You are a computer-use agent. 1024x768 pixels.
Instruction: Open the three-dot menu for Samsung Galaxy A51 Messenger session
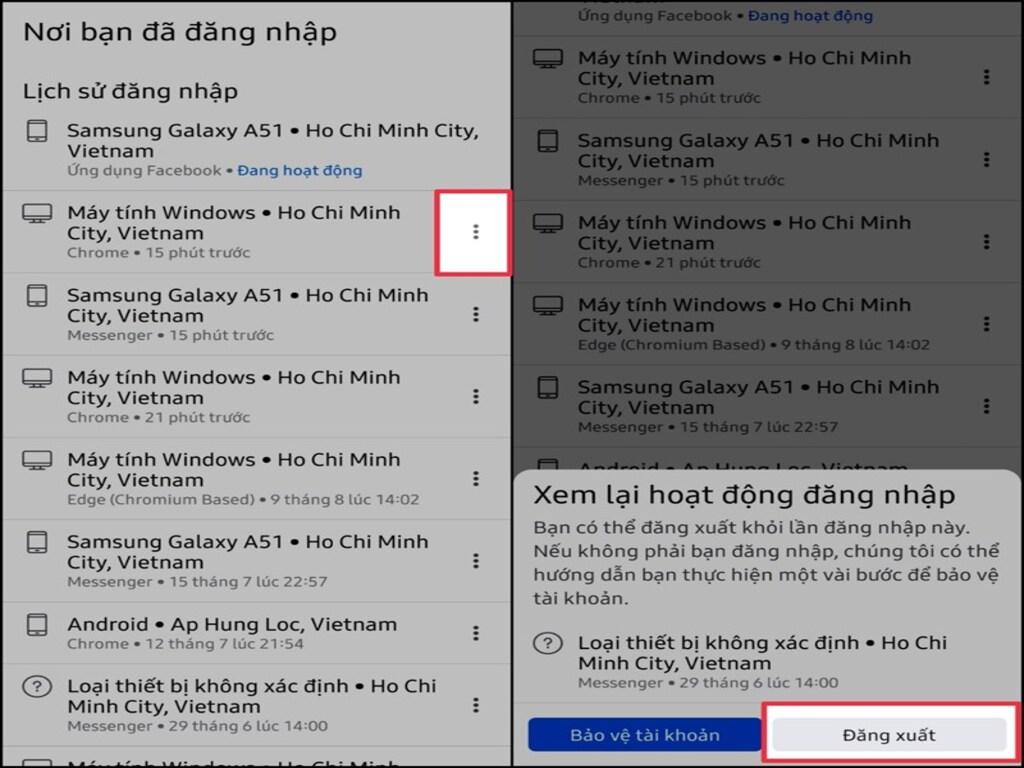(475, 314)
